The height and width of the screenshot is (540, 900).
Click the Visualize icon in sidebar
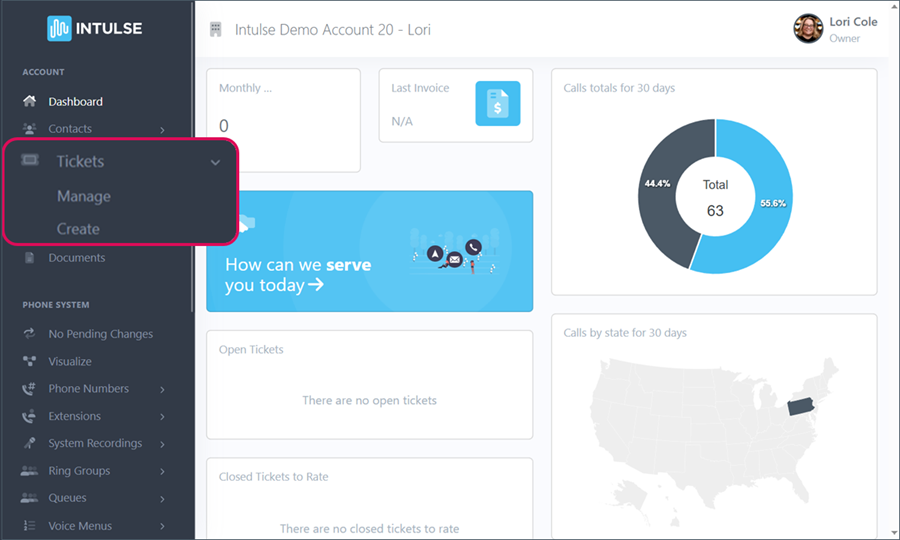click(x=30, y=361)
